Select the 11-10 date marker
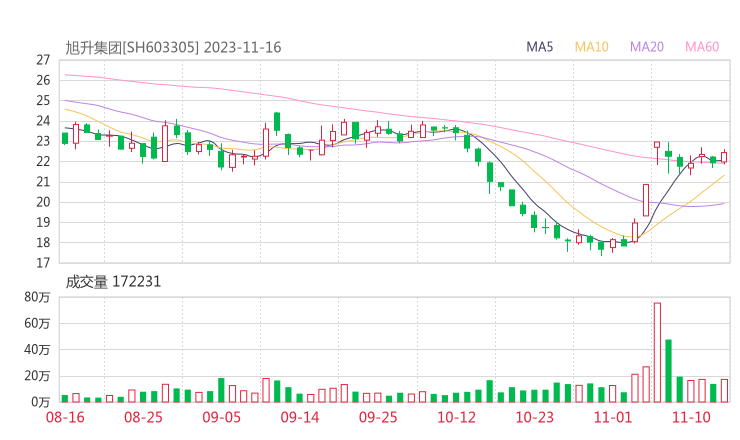The height and width of the screenshot is (440, 740). (690, 417)
